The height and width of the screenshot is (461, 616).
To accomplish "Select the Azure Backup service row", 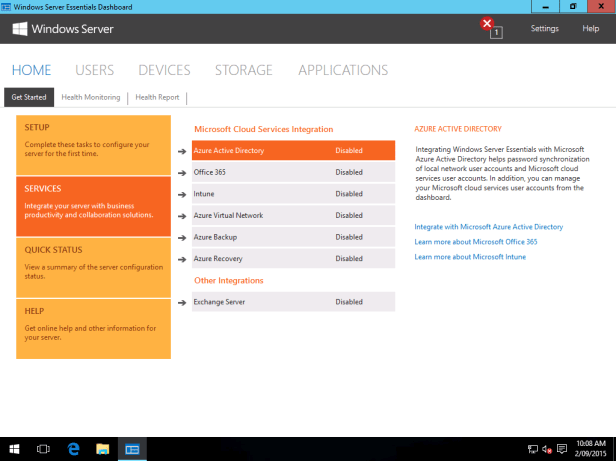I will pos(293,237).
